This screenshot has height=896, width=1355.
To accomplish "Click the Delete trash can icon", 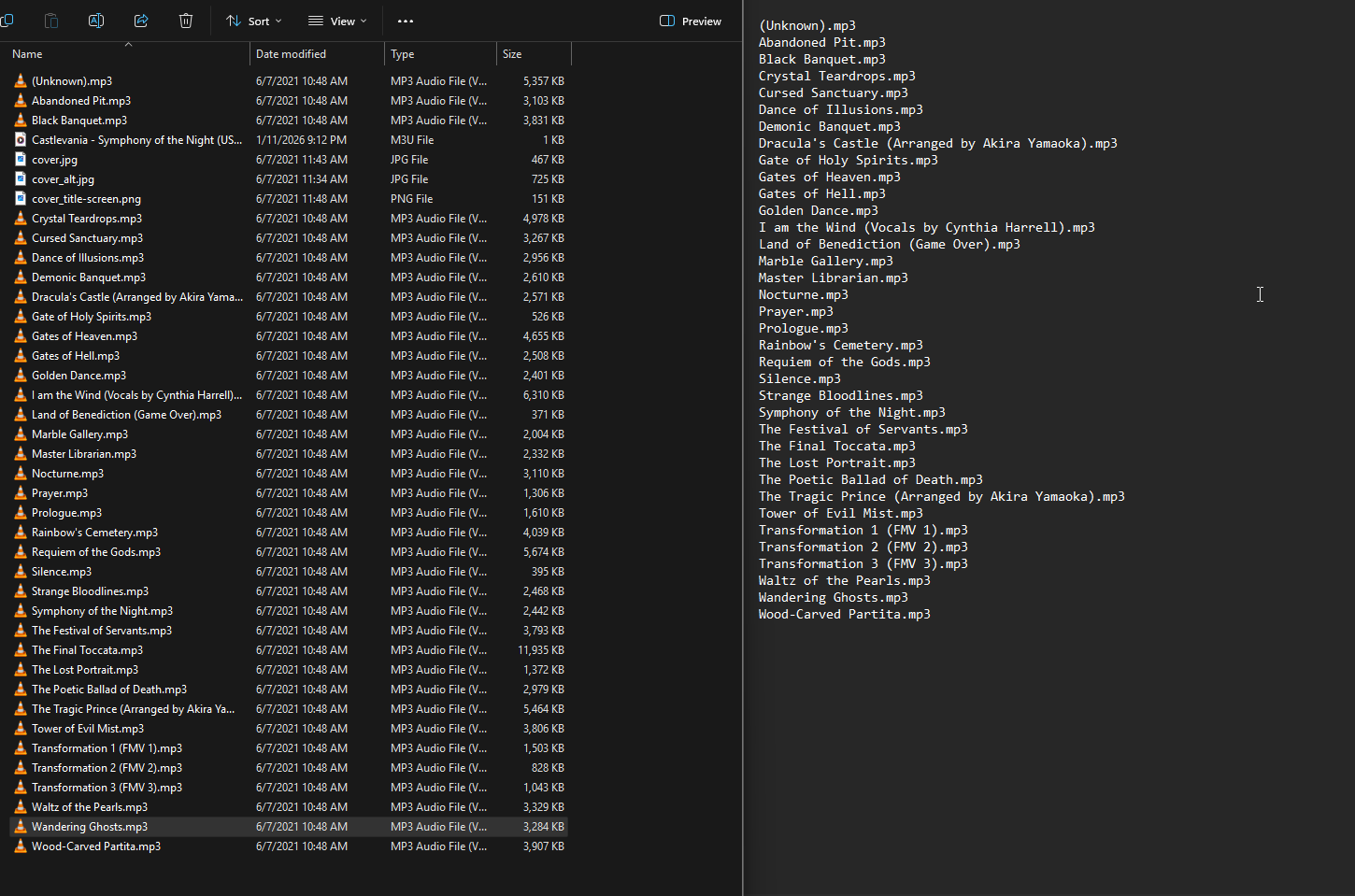I will click(x=186, y=21).
